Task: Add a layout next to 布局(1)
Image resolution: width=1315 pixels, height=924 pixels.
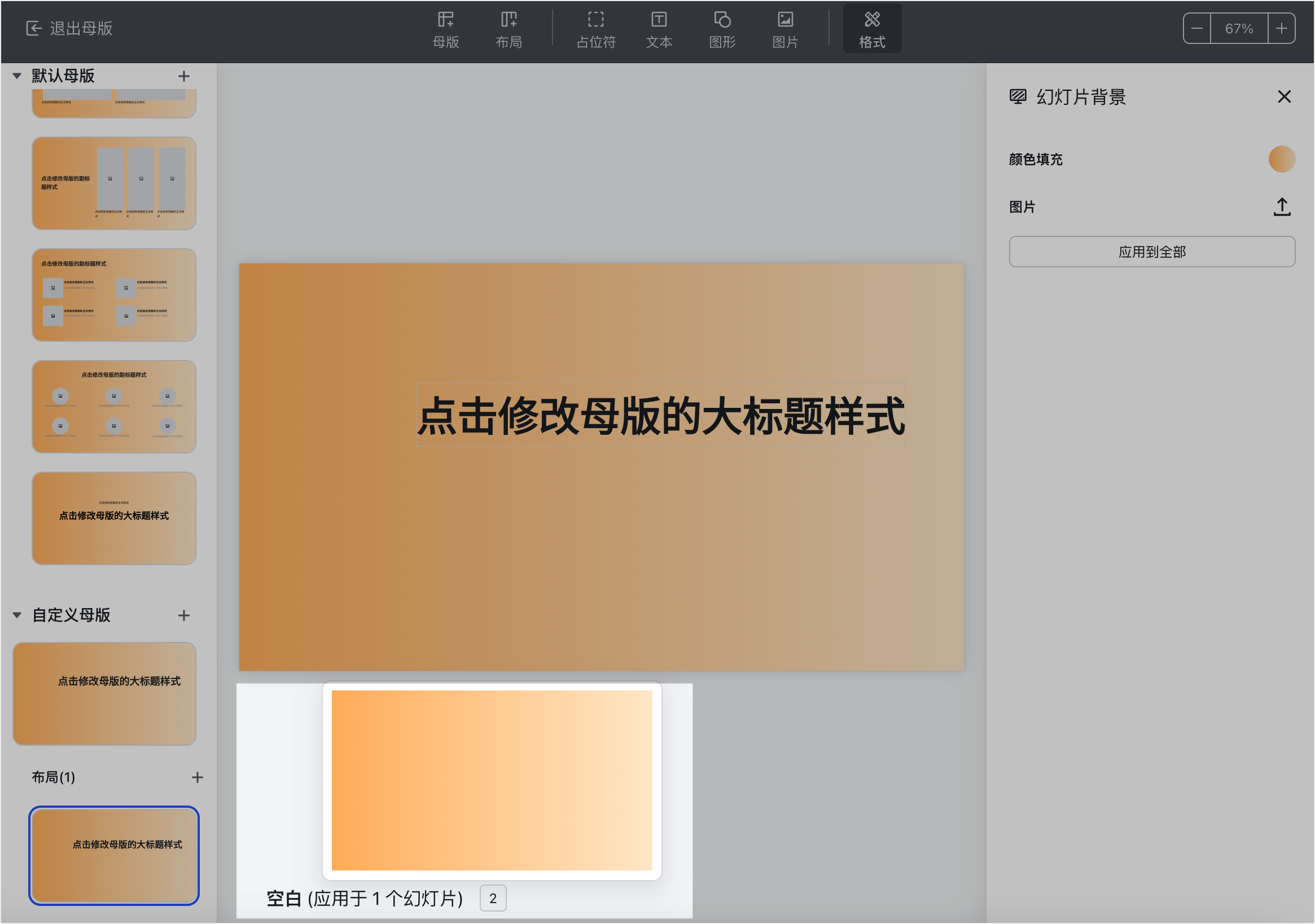Action: point(198,777)
